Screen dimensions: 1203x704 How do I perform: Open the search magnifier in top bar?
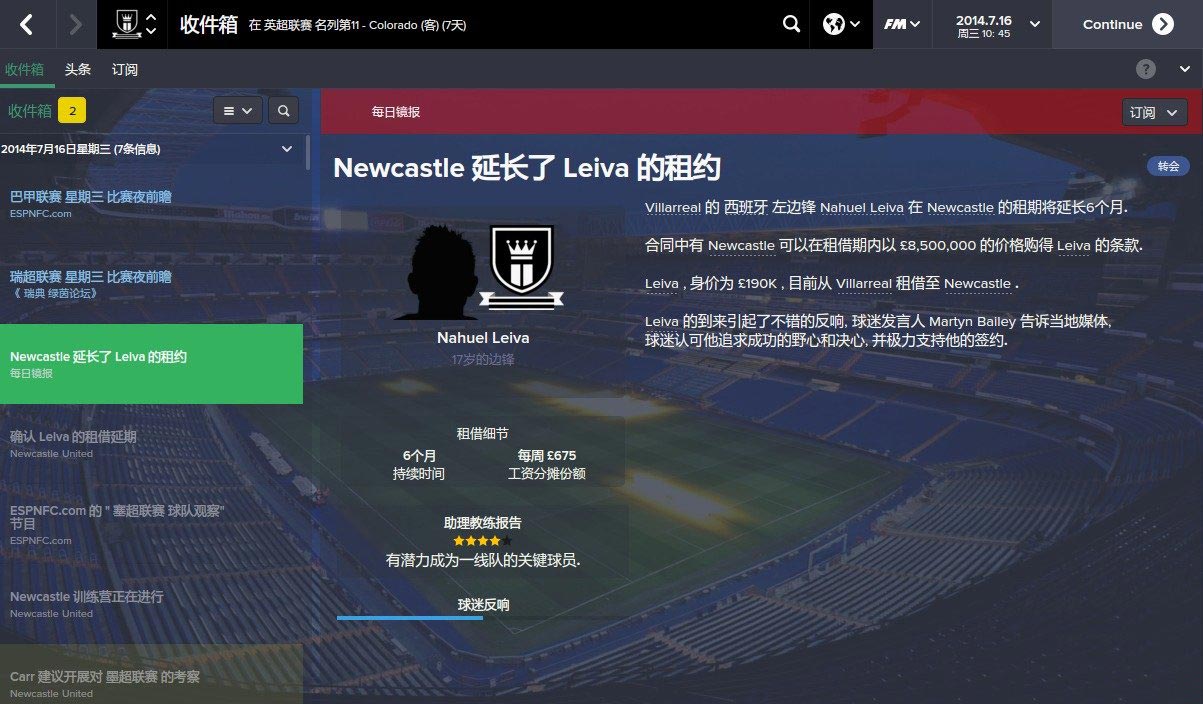(792, 24)
